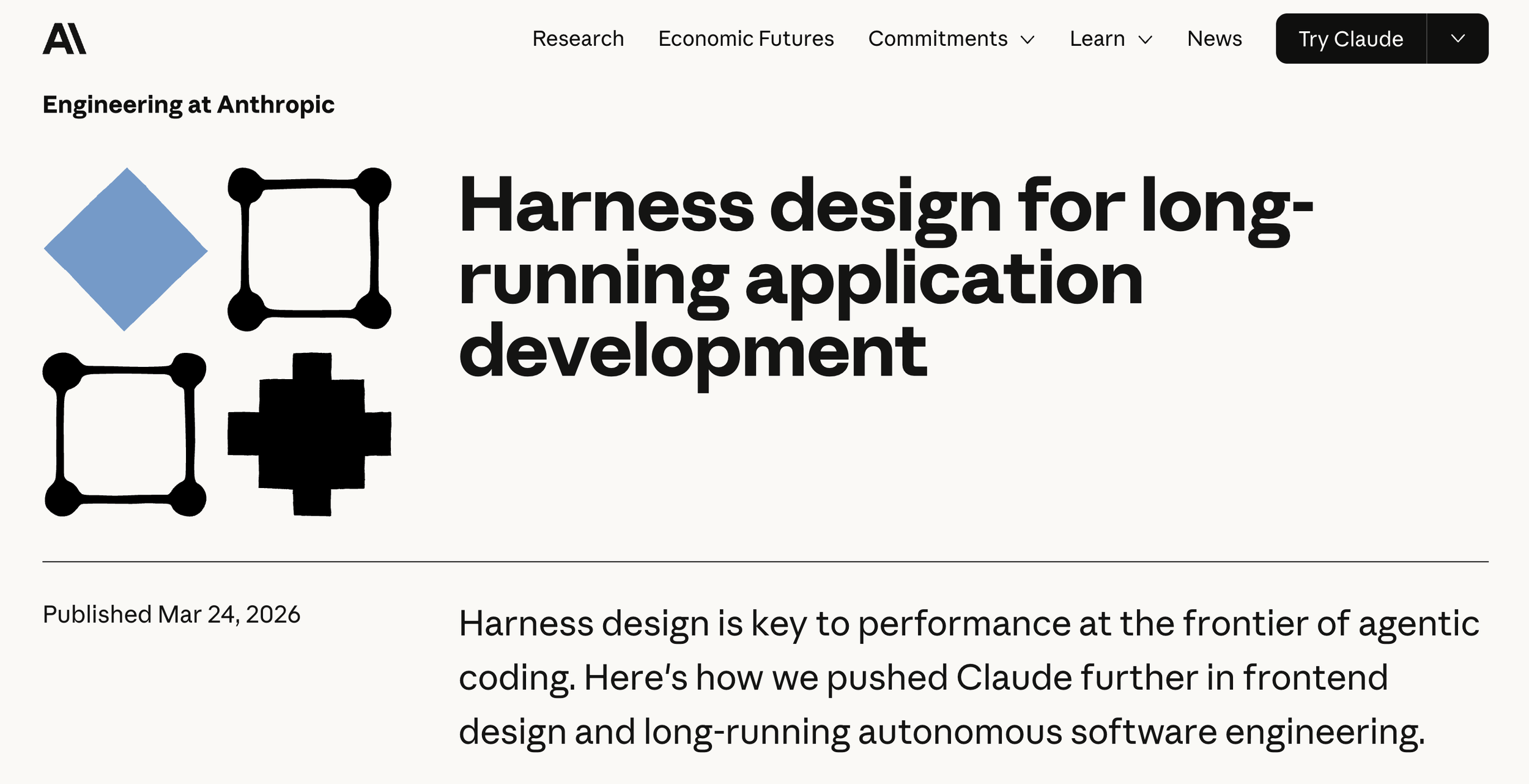Open the Research nav item
This screenshot has height=784, width=1529.
[578, 39]
